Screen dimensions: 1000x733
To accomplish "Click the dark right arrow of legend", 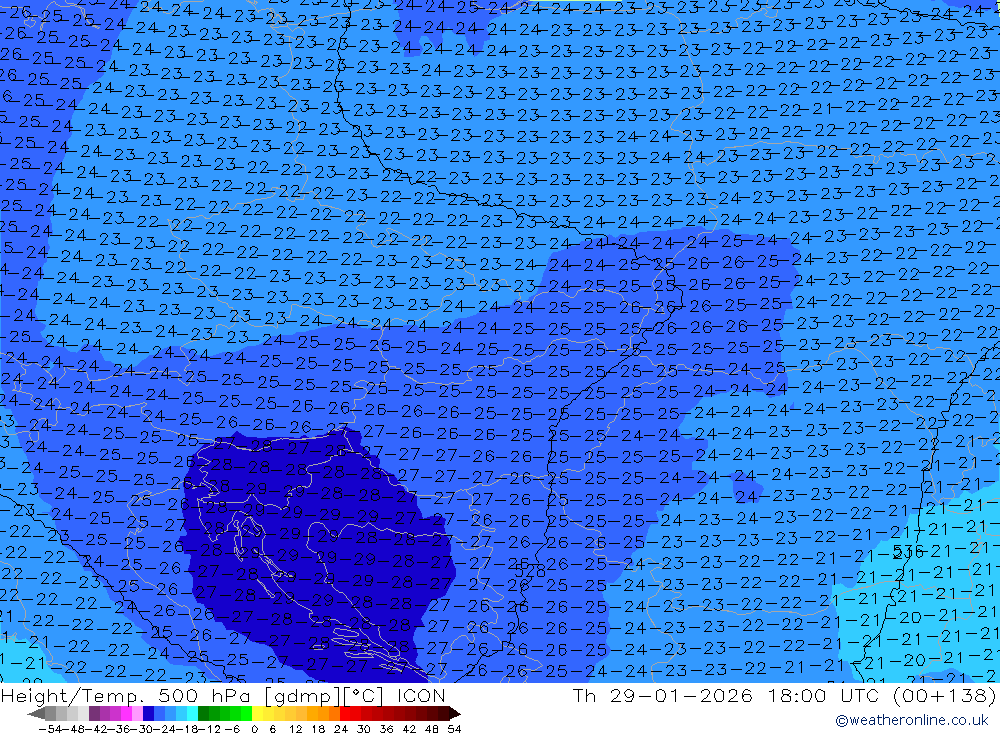I will (x=455, y=714).
